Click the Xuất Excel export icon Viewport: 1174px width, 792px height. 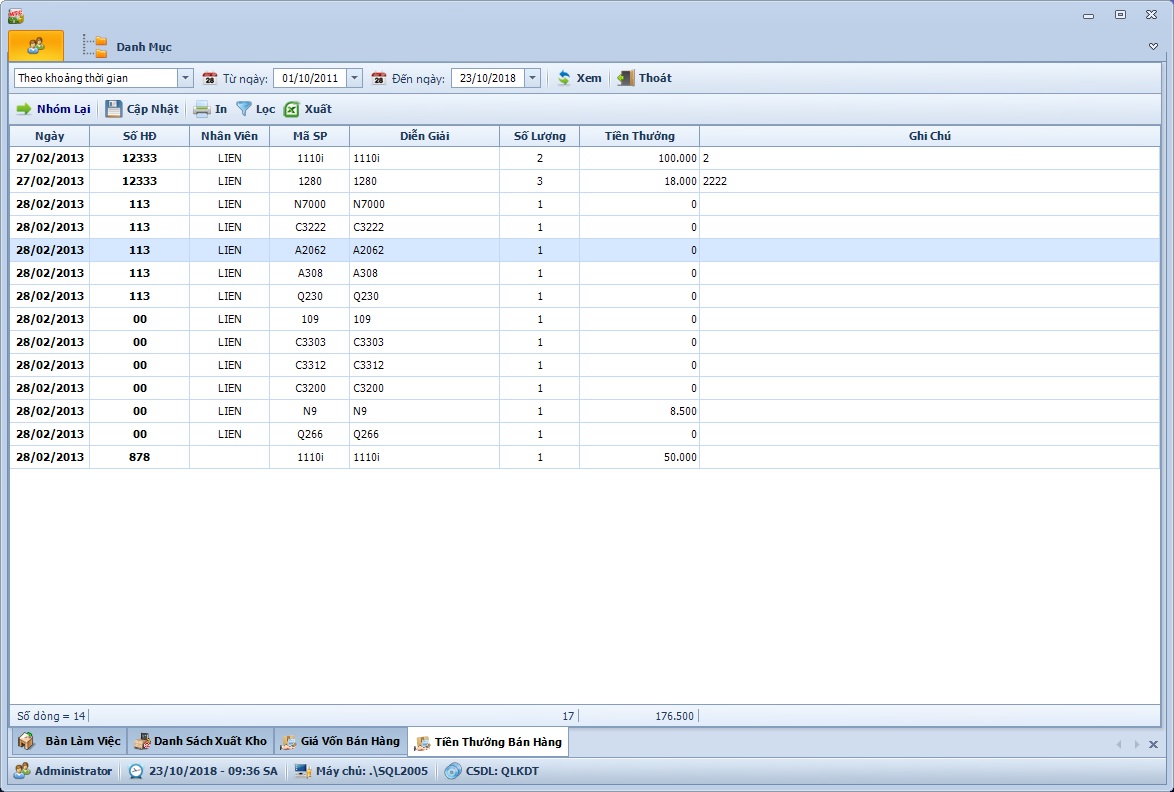[x=292, y=109]
